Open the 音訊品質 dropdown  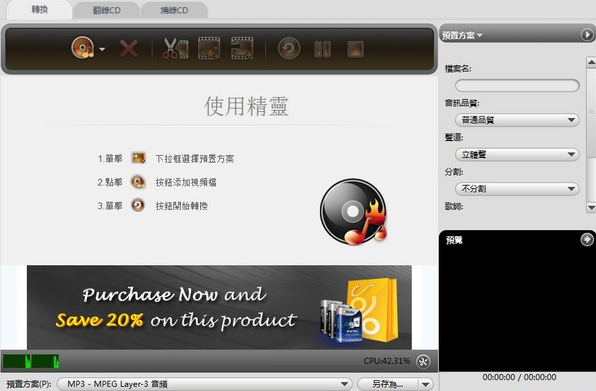(x=517, y=120)
